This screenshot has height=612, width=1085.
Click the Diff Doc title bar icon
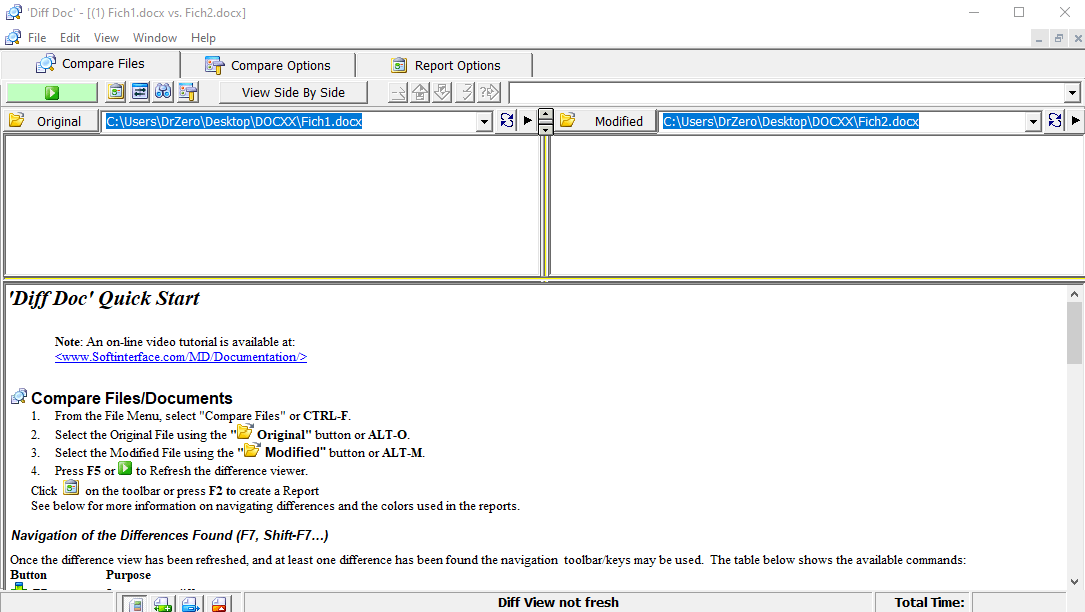(x=13, y=12)
